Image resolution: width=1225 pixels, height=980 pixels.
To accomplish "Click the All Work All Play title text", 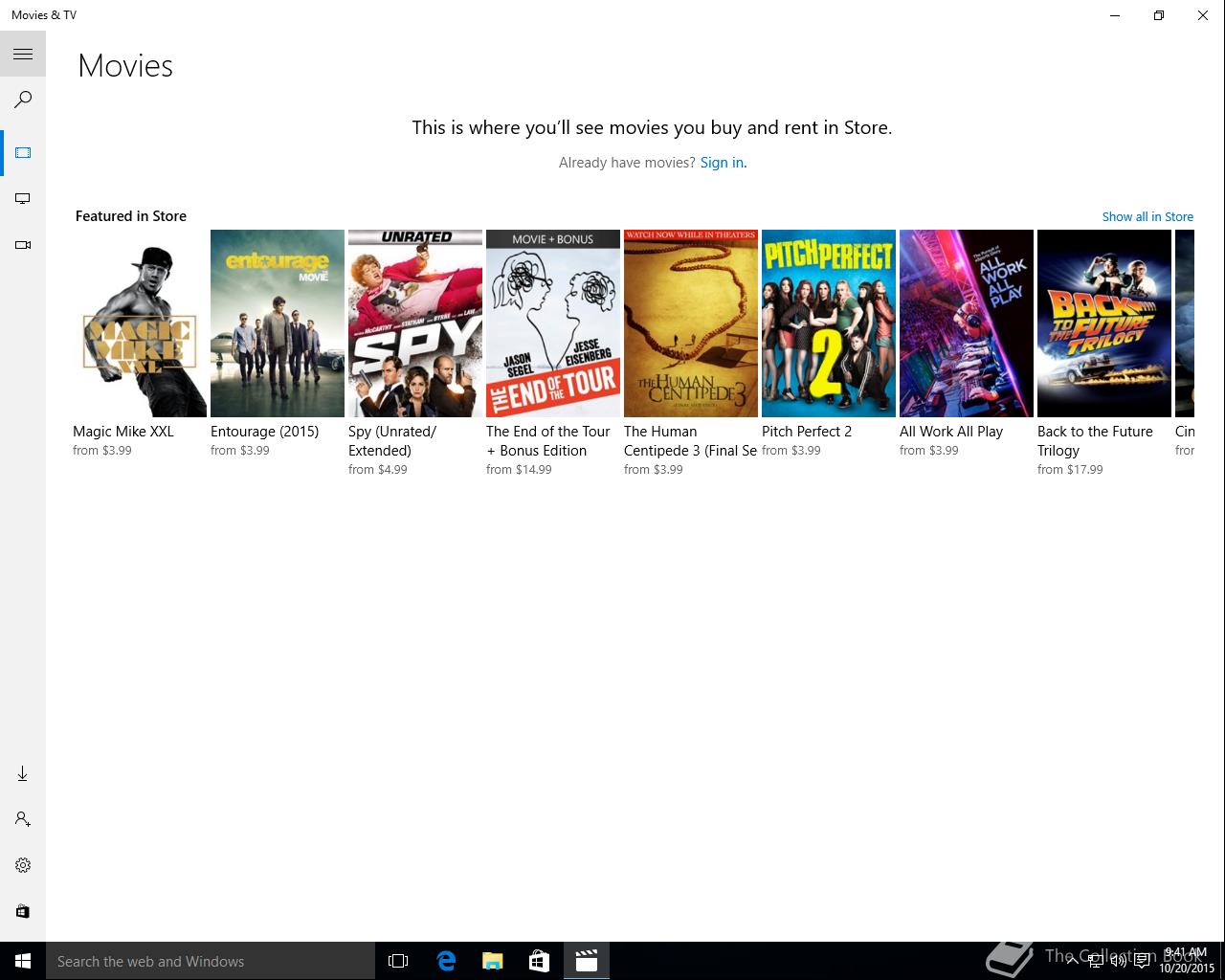I will pos(951,432).
